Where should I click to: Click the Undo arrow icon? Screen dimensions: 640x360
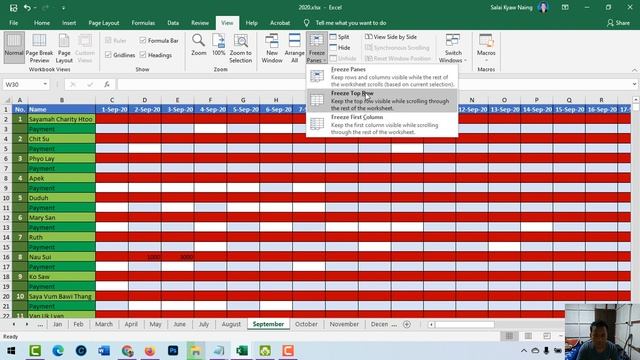pyautogui.click(x=27, y=8)
